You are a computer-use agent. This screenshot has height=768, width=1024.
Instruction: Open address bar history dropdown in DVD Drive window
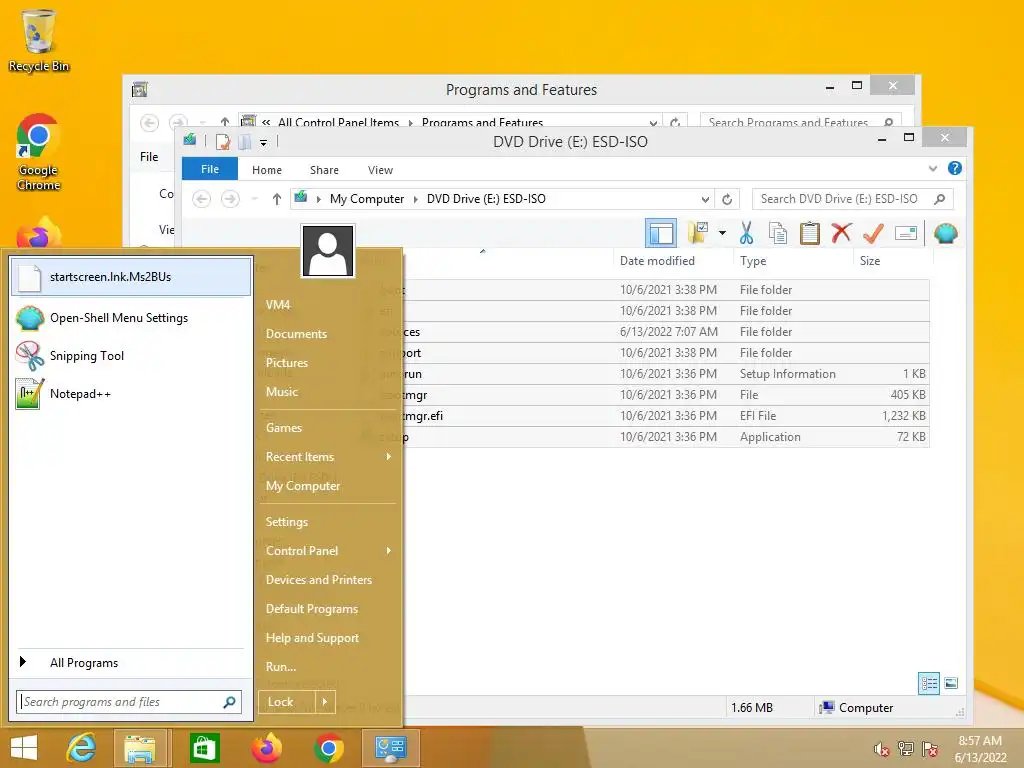(x=705, y=199)
